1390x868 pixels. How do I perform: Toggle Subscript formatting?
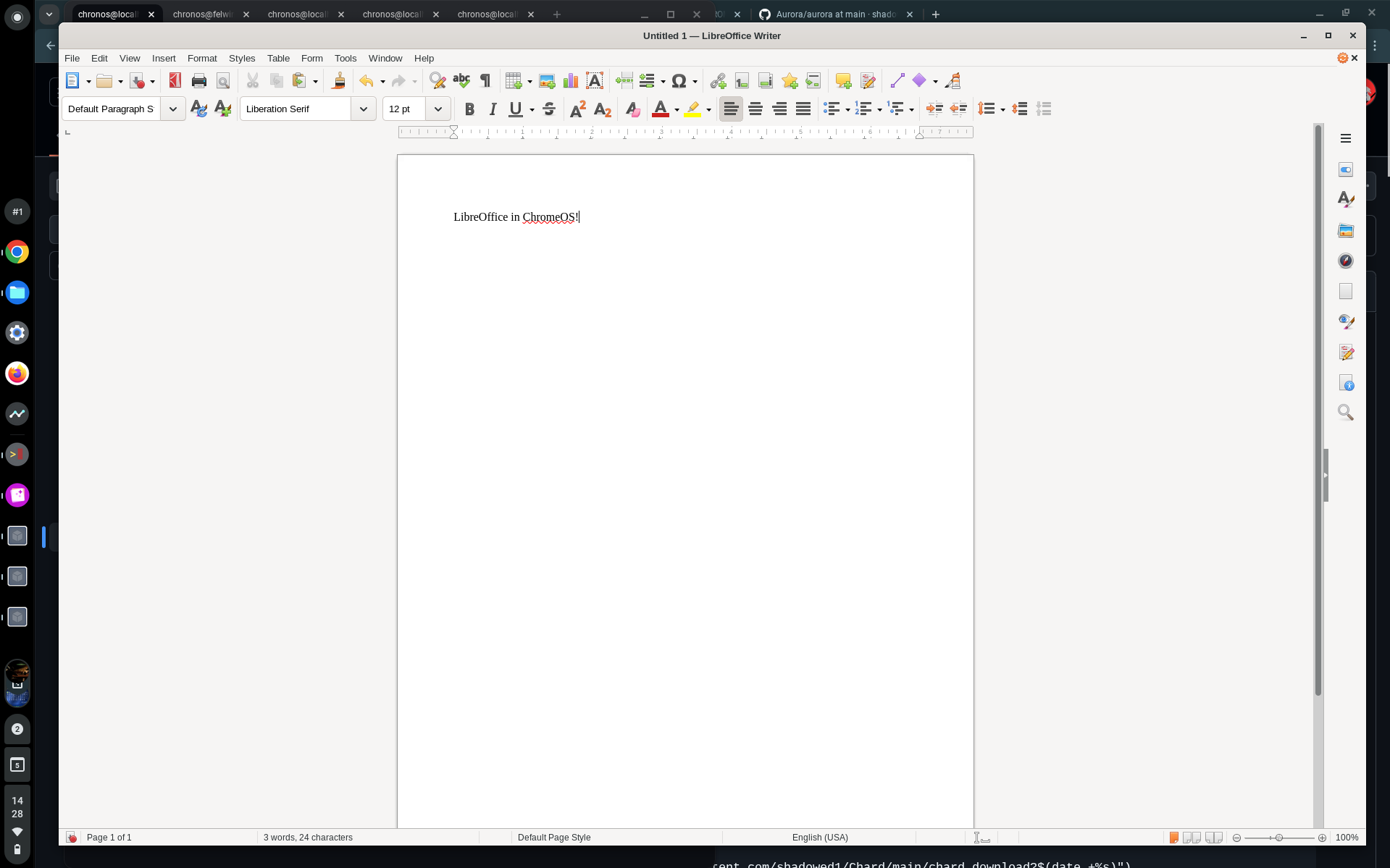tap(602, 109)
